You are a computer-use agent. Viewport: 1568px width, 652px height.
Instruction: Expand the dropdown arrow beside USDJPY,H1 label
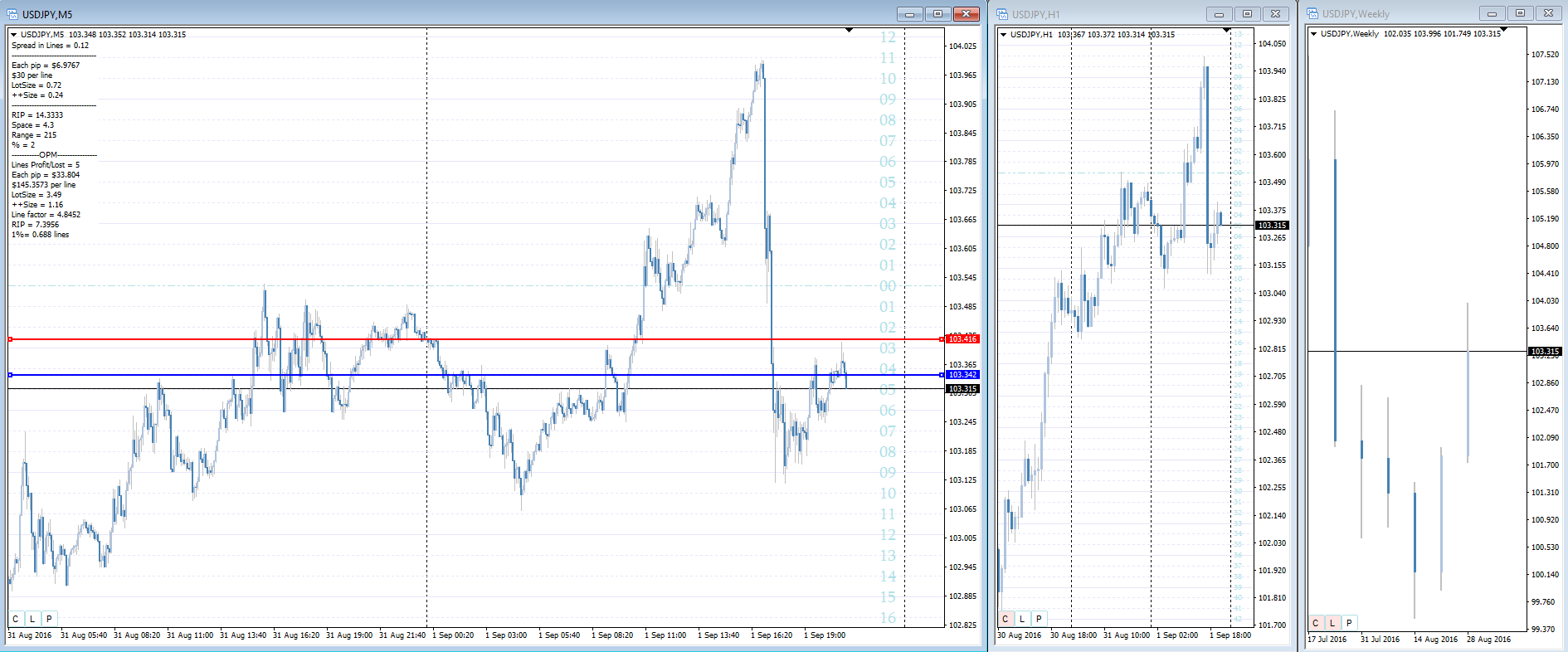pos(1004,35)
